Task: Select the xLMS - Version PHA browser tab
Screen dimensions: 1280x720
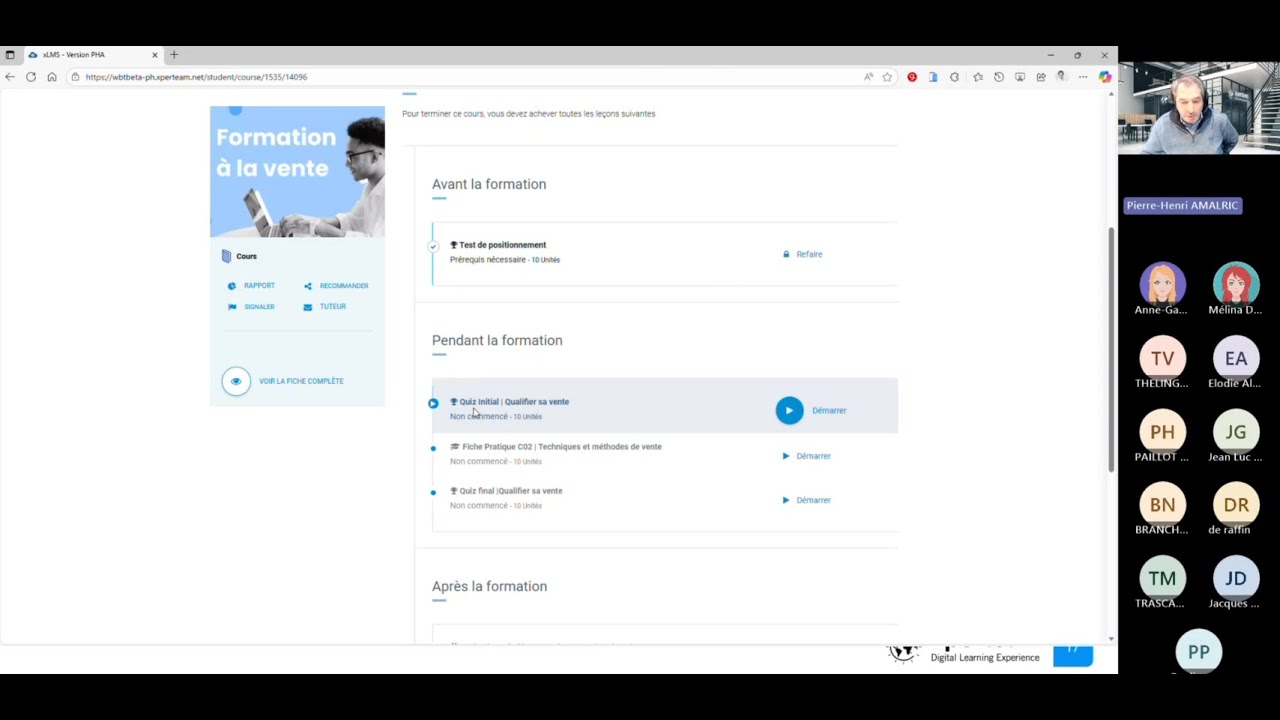Action: point(92,55)
